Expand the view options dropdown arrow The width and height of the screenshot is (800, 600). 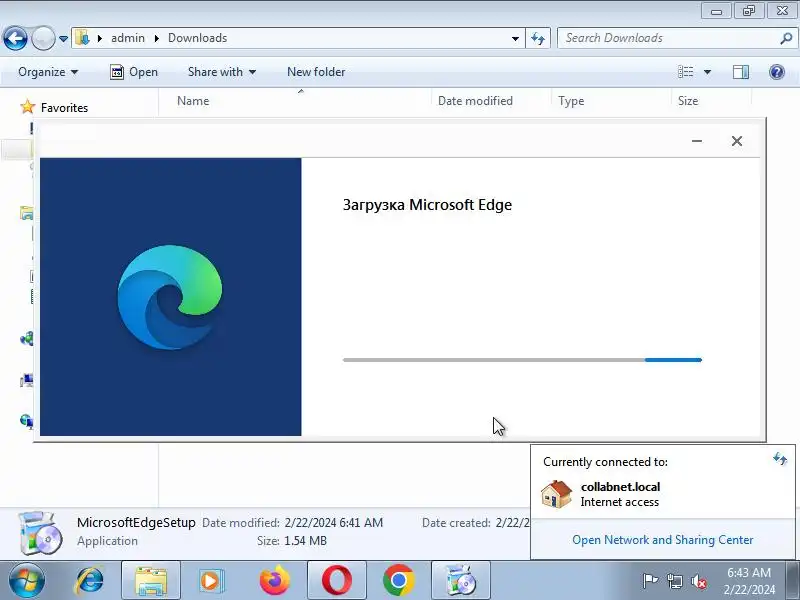click(707, 72)
